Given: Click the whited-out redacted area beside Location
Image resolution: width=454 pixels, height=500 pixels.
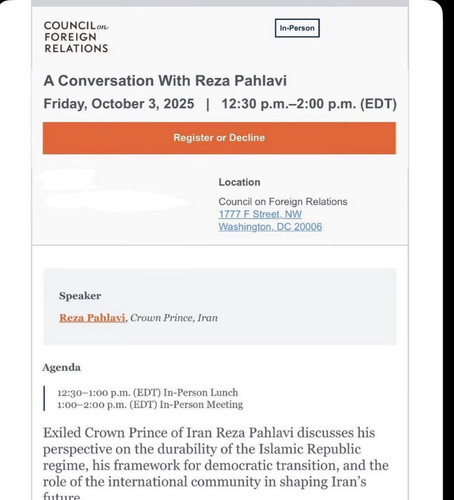Looking at the screenshot, I should [113, 192].
